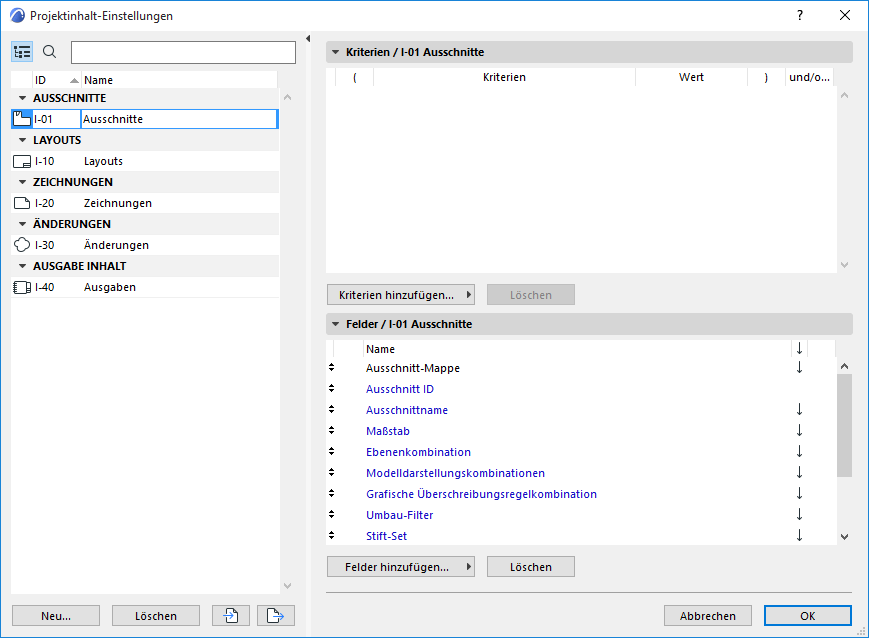Open the Kriterien hinzufügen dropdown
869x638 pixels.
point(400,295)
